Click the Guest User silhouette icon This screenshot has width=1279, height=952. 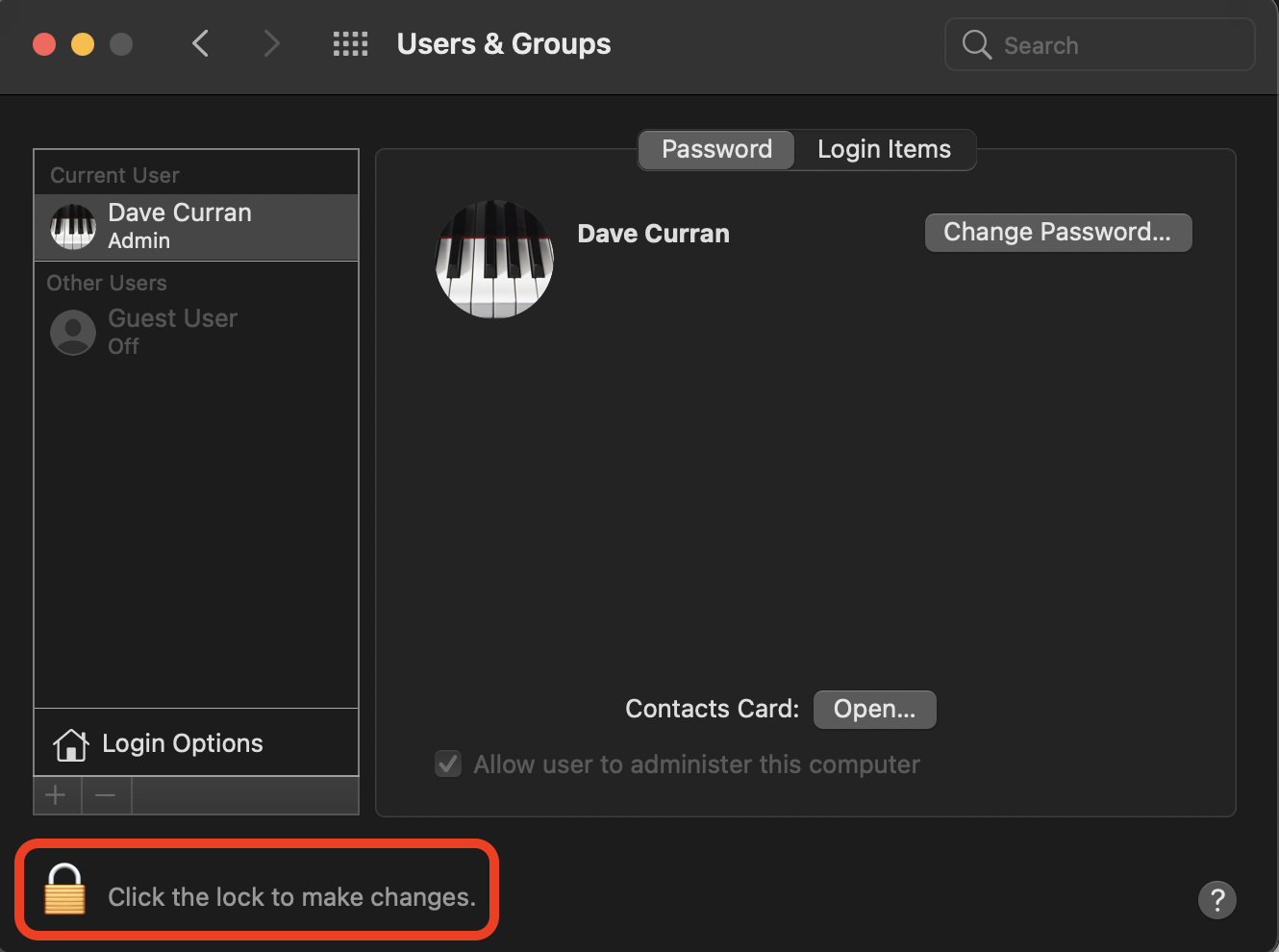coord(73,332)
